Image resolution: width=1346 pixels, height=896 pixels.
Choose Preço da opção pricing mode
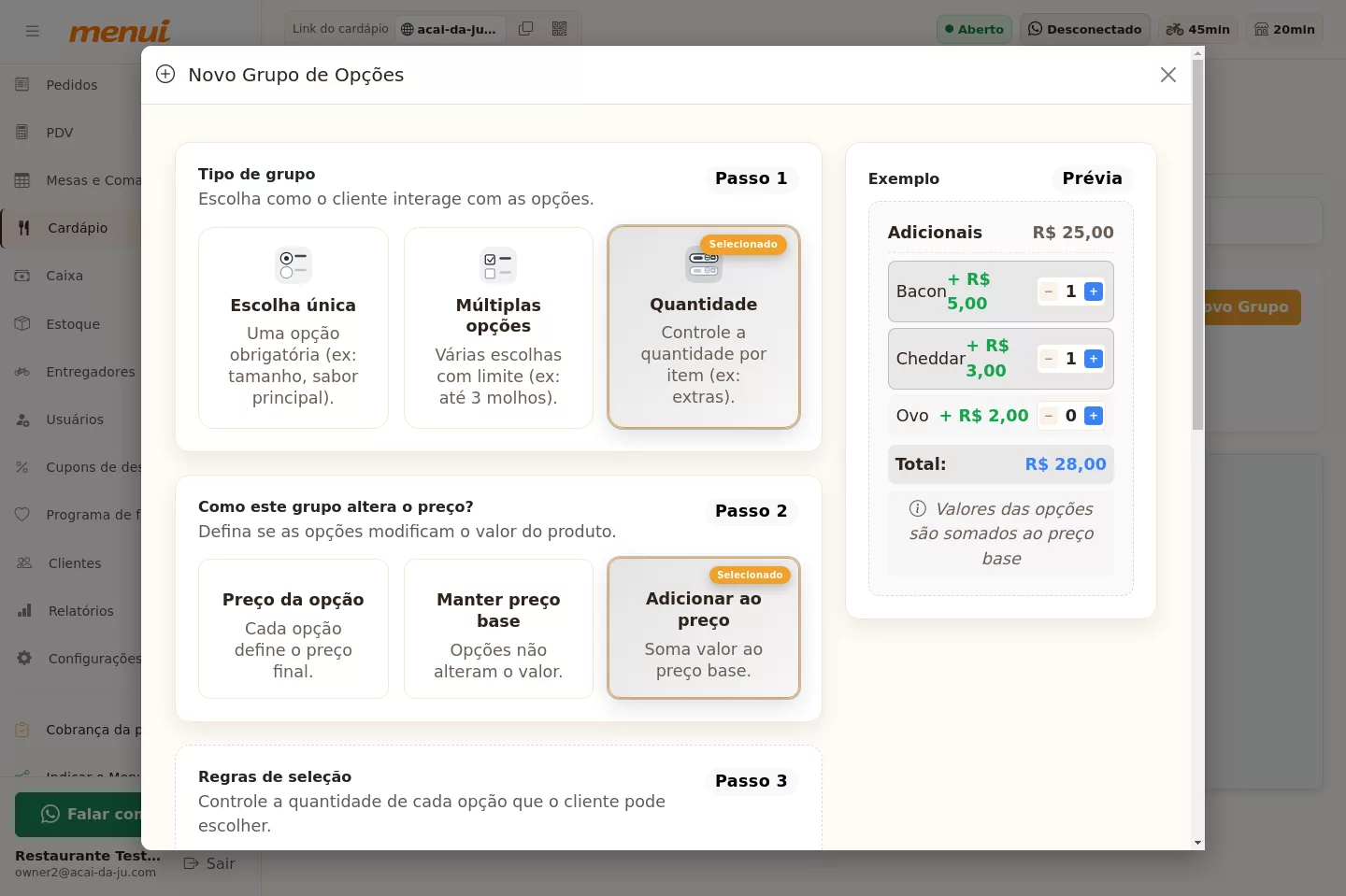pos(294,629)
